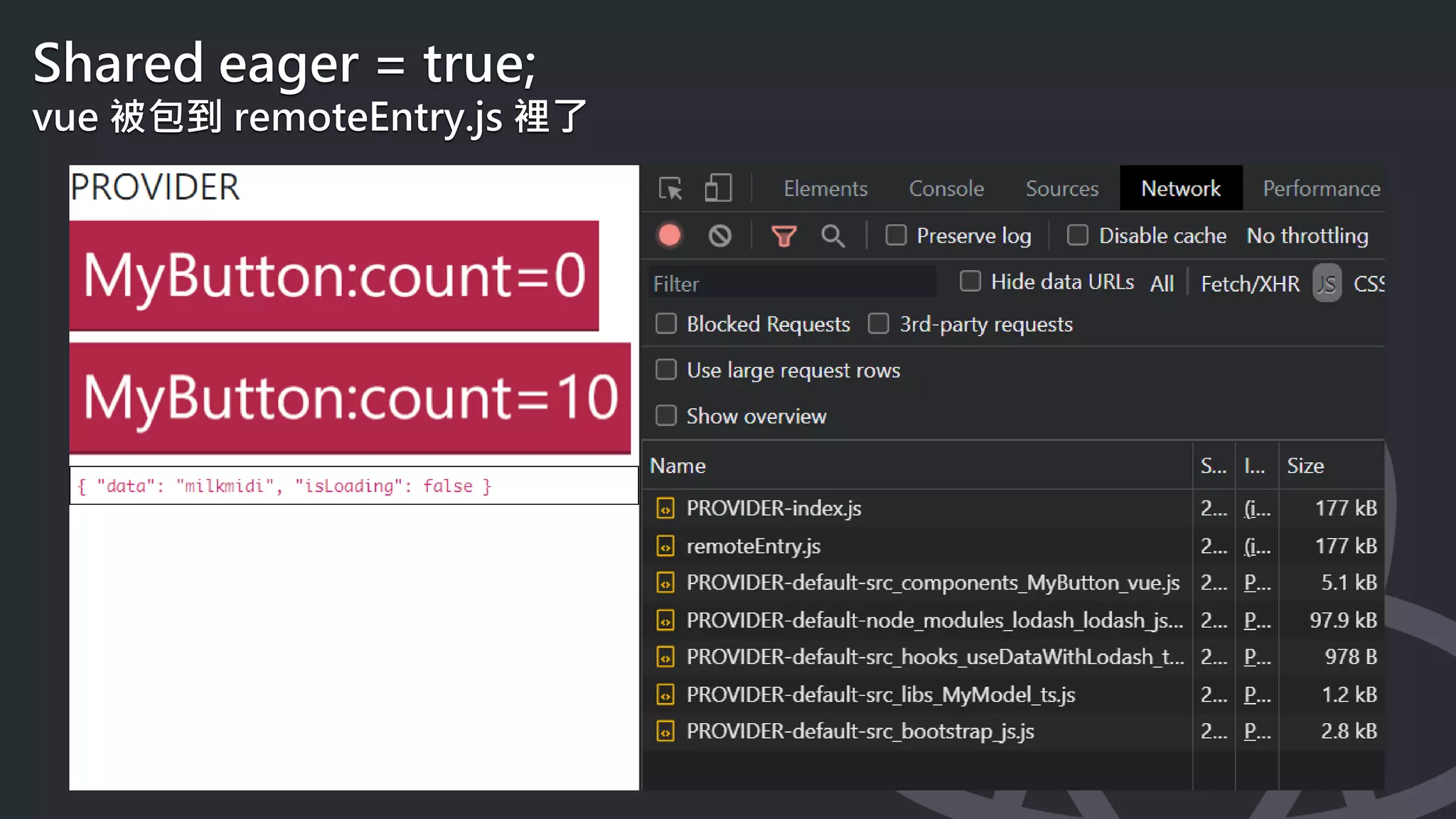
Task: Click file icon beside MyModel_ts.js row
Action: coord(665,695)
